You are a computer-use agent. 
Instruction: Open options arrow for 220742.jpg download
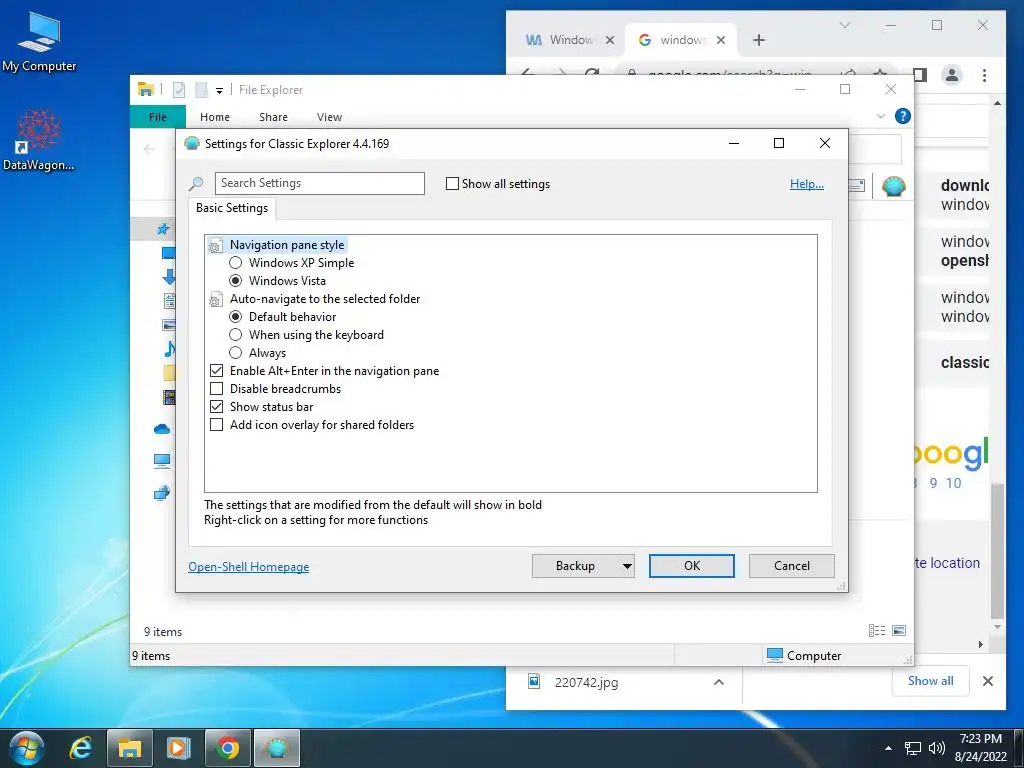[718, 682]
